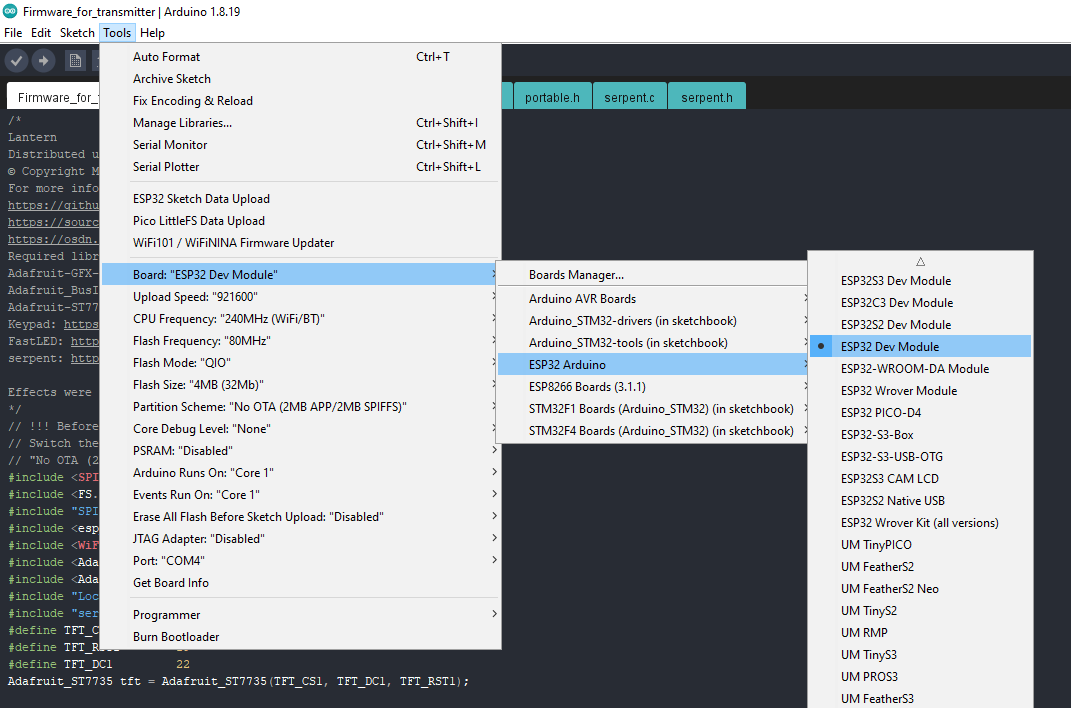Expand Upload Speed submenu

pos(301,296)
